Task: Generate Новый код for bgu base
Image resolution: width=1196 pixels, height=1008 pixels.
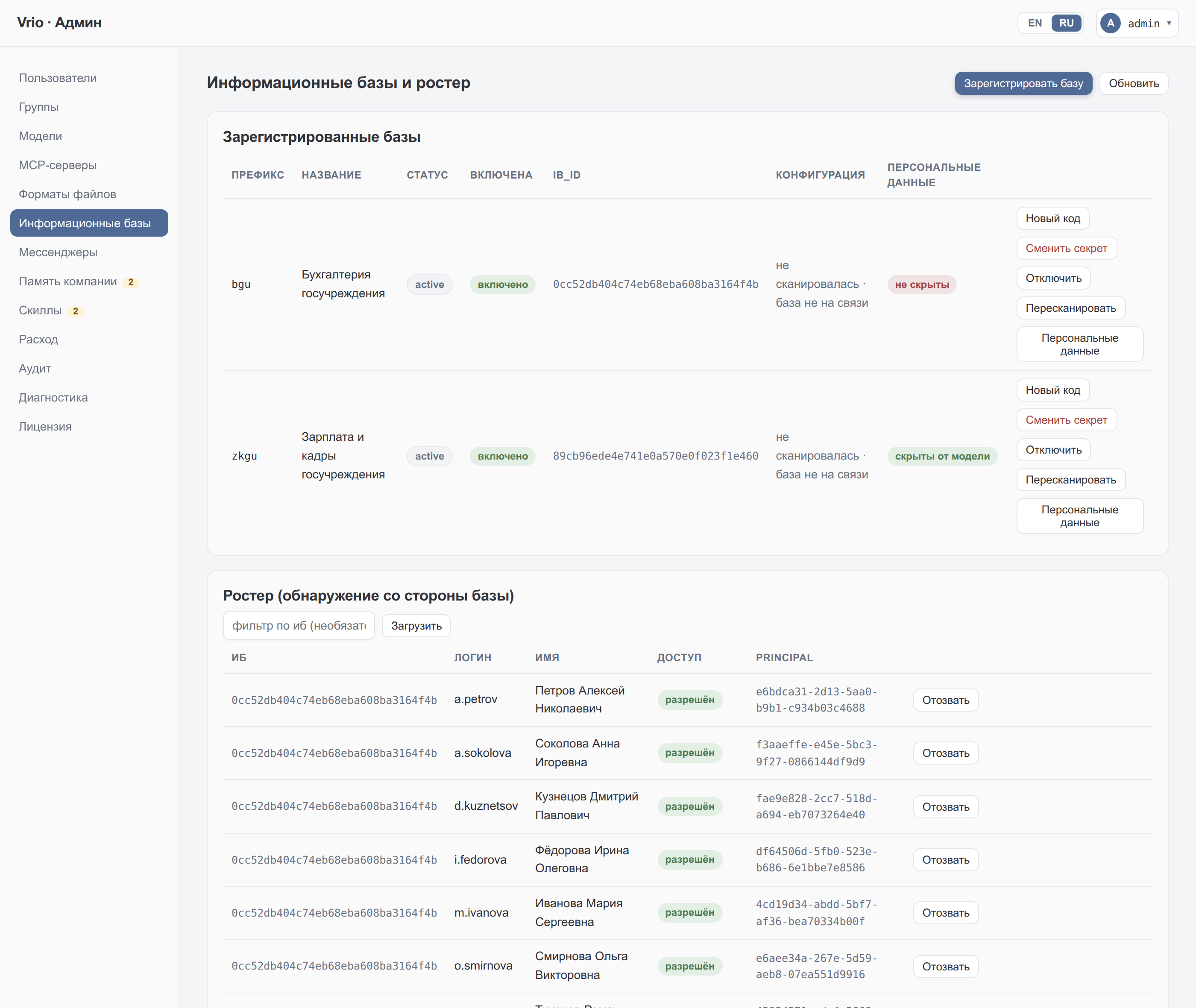Action: [x=1052, y=218]
